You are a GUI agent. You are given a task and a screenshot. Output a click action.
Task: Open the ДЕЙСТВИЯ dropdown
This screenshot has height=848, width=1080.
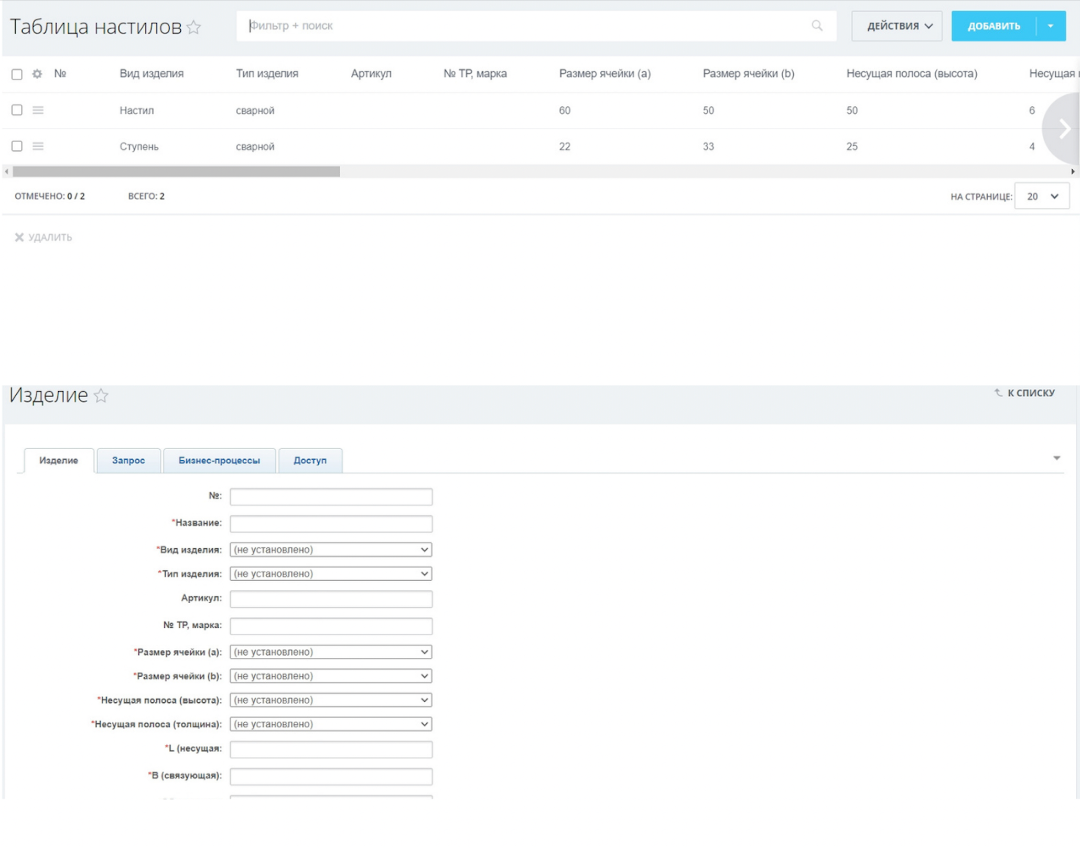(x=897, y=26)
